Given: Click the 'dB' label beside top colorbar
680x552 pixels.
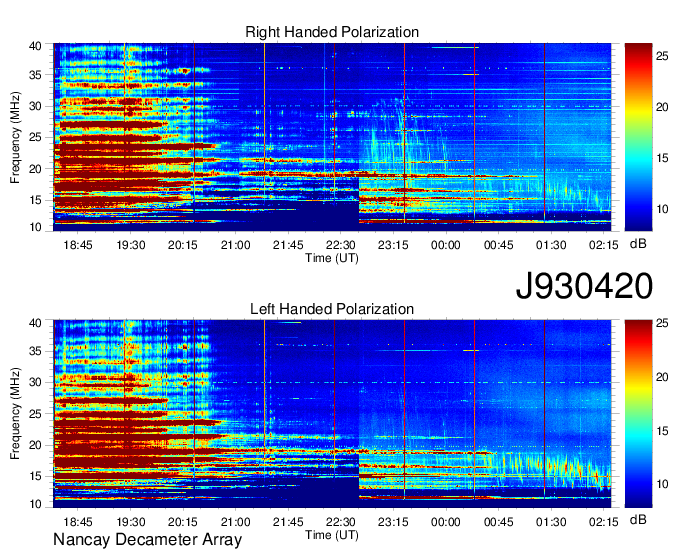Looking at the screenshot, I should pyautogui.click(x=638, y=244).
